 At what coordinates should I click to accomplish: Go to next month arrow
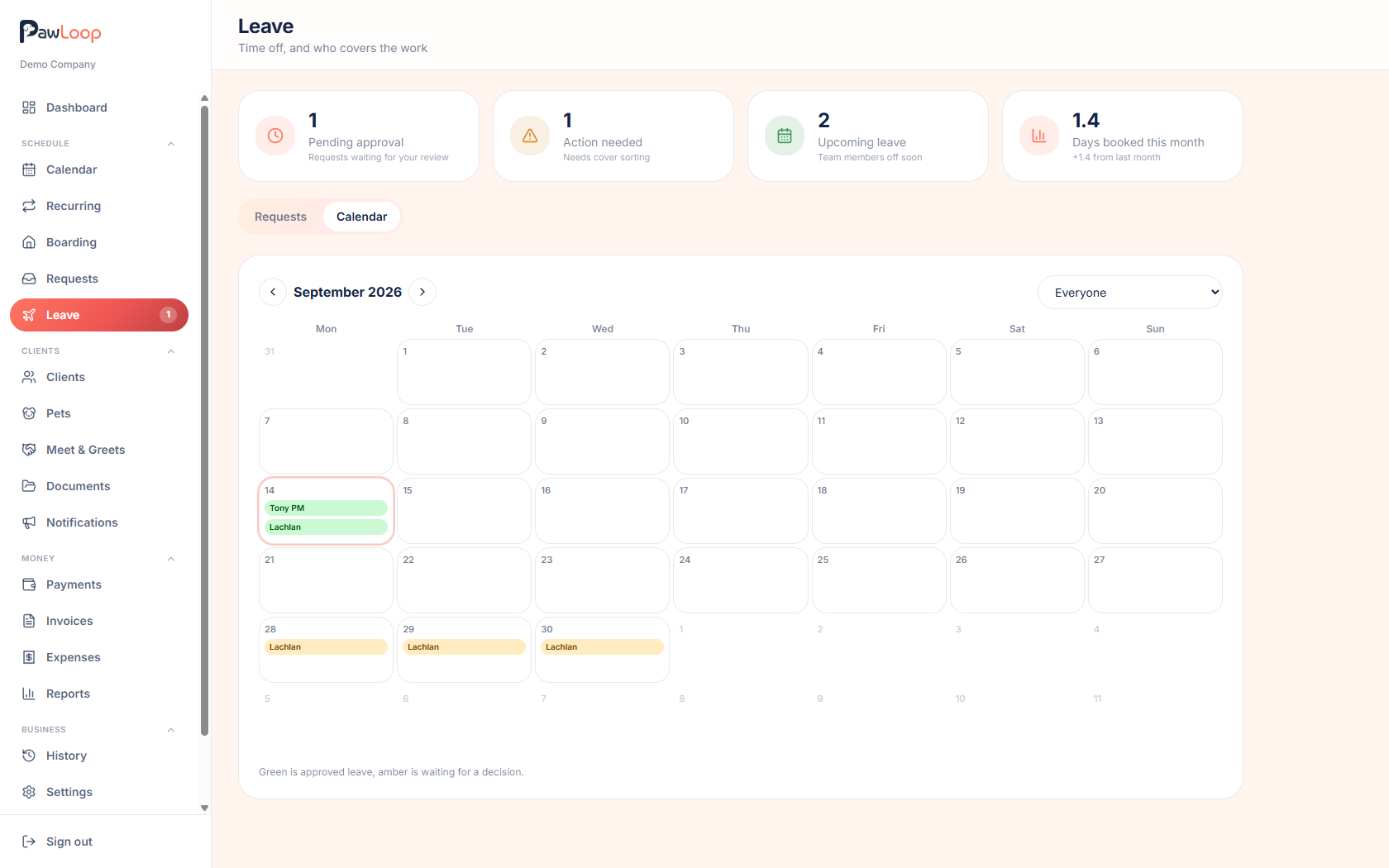click(x=422, y=292)
